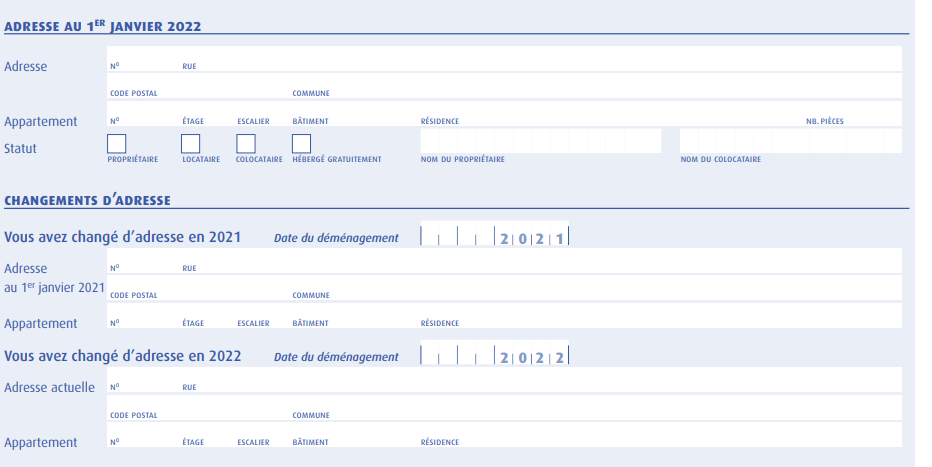Image resolution: width=932 pixels, height=467 pixels.
Task: Click 'Vous avez changé d'adresse en 2021' text
Action: coord(122,237)
